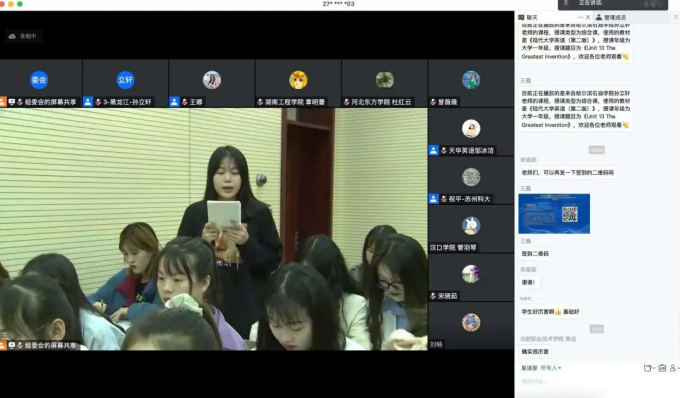Click the 组委会 screen share tile avatar

pos(39,80)
